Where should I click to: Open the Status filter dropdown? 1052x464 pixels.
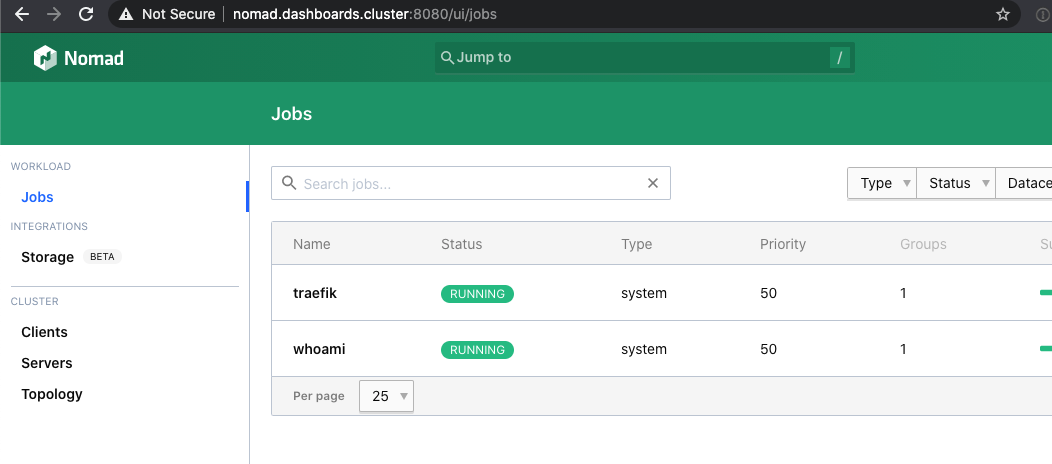tap(956, 183)
